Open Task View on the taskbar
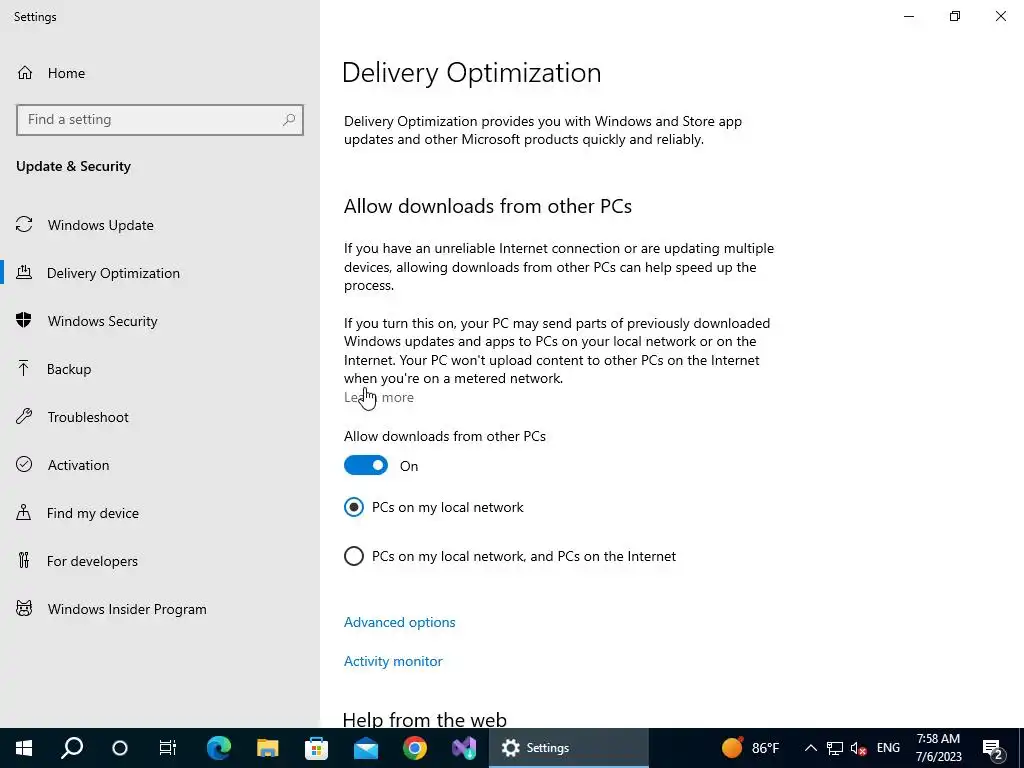The width and height of the screenshot is (1024, 768). pos(168,748)
